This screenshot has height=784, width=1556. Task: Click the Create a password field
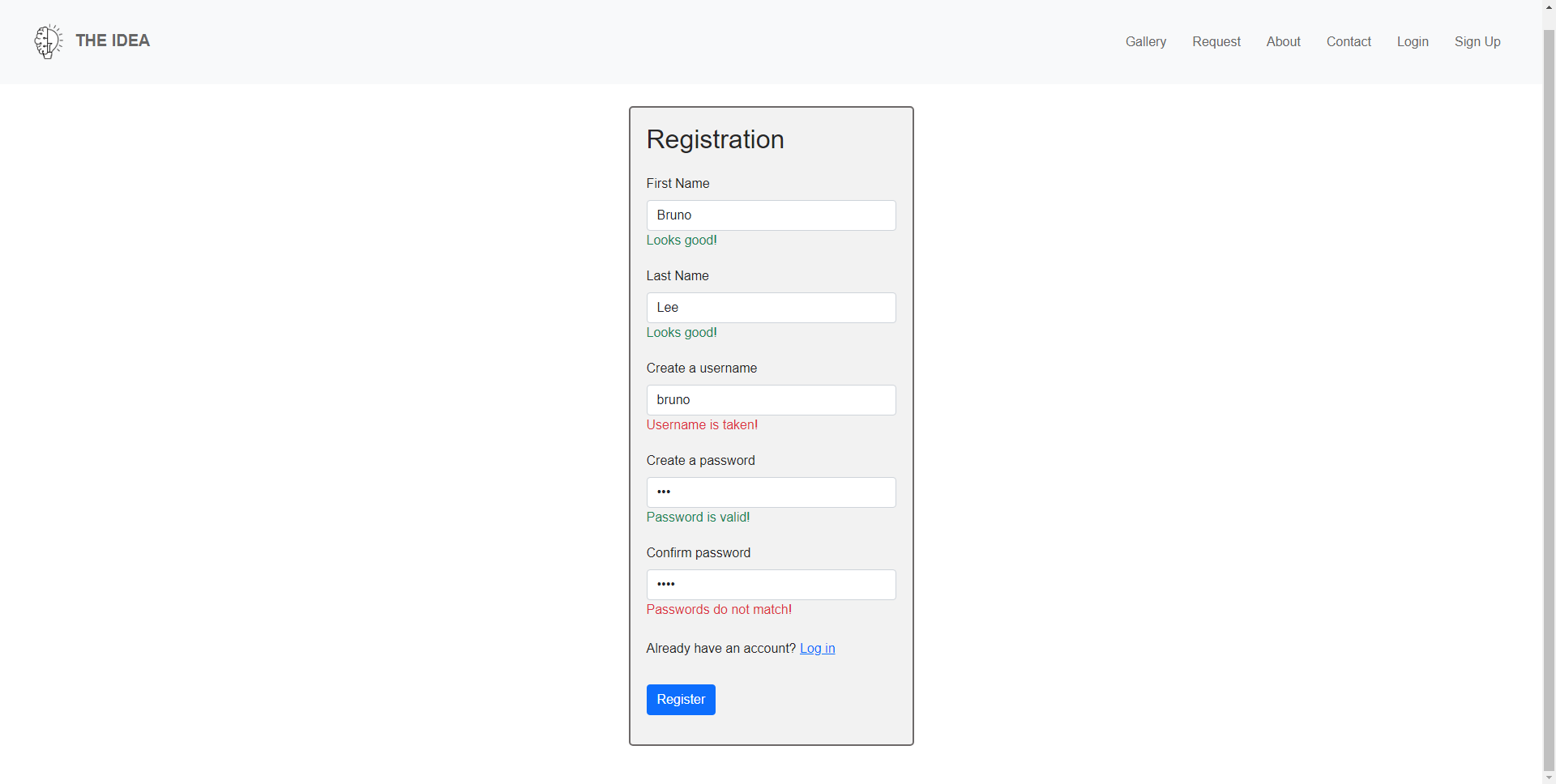coord(771,492)
